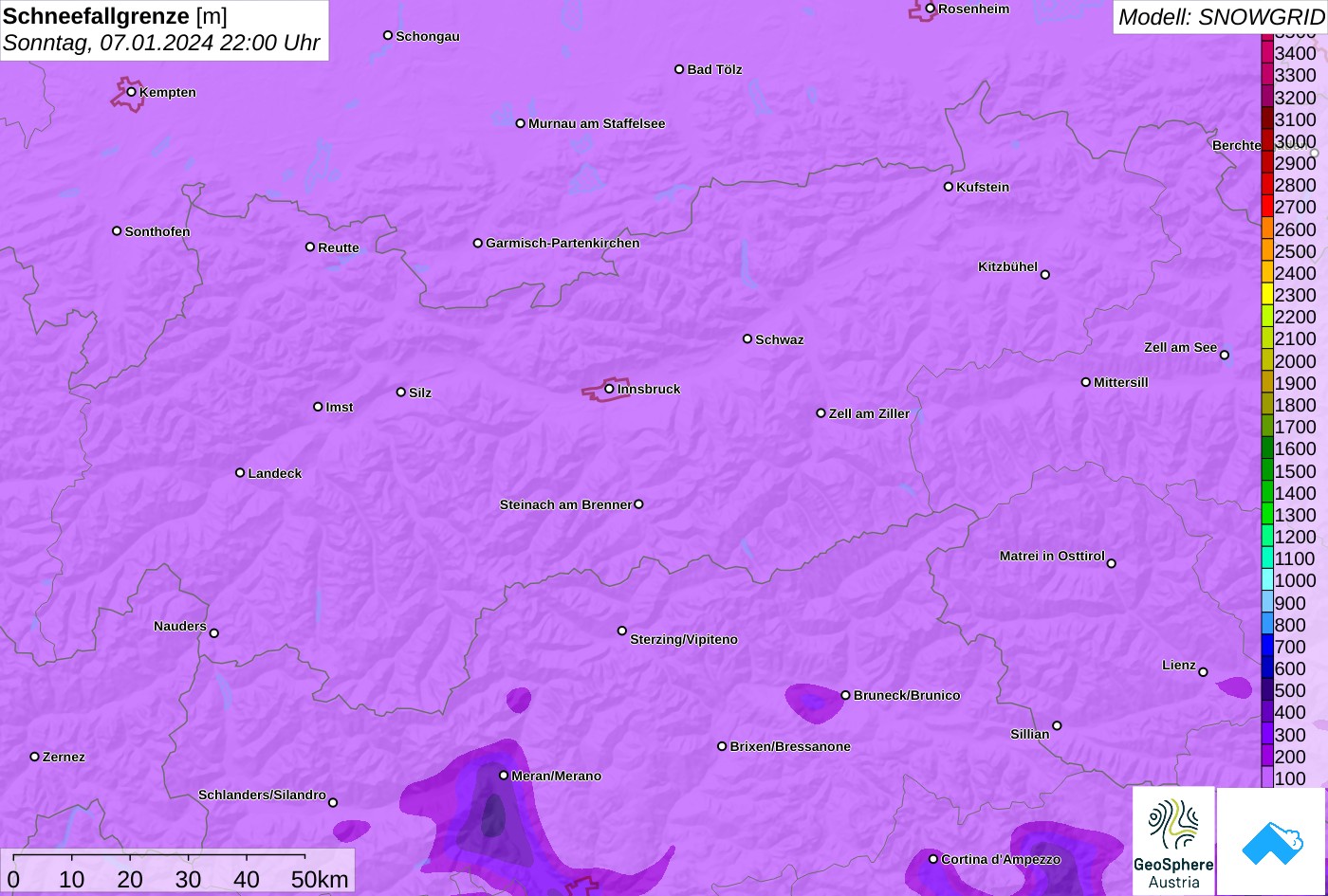Click the 50km scale bar label

[320, 879]
